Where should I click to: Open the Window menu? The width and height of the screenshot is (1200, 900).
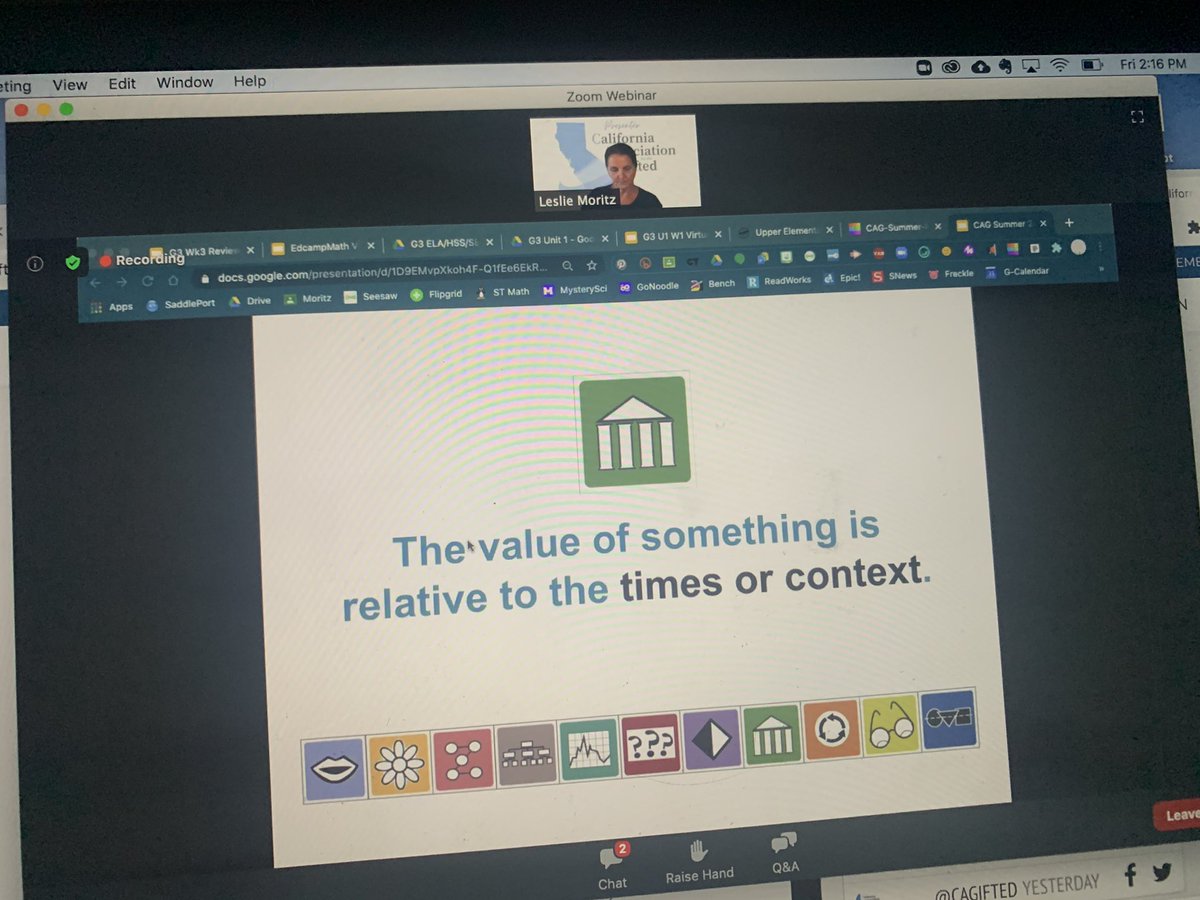pos(185,82)
